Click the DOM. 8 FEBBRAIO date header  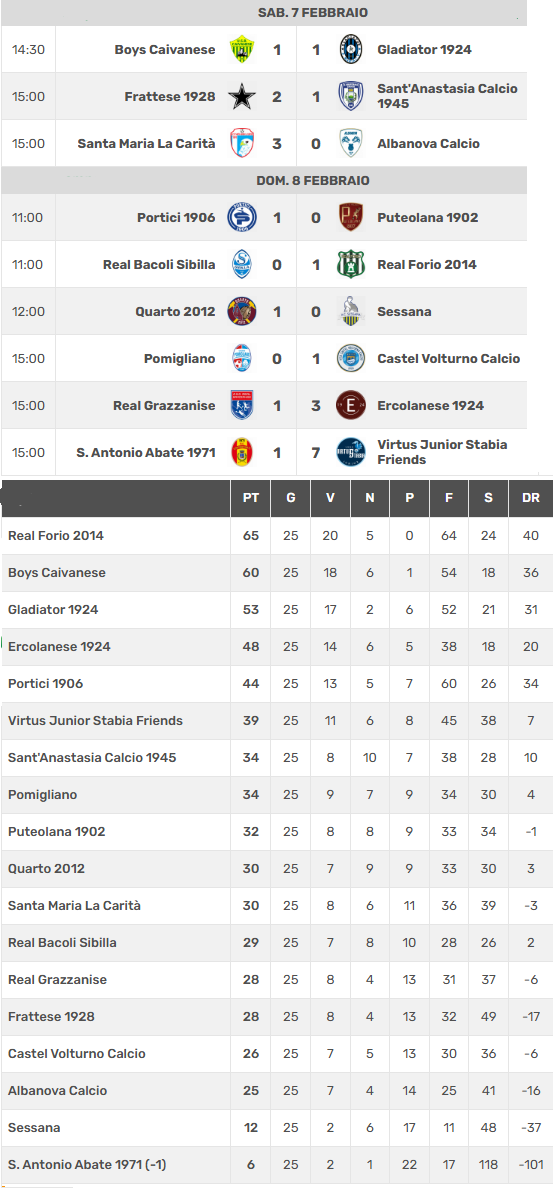point(313,180)
